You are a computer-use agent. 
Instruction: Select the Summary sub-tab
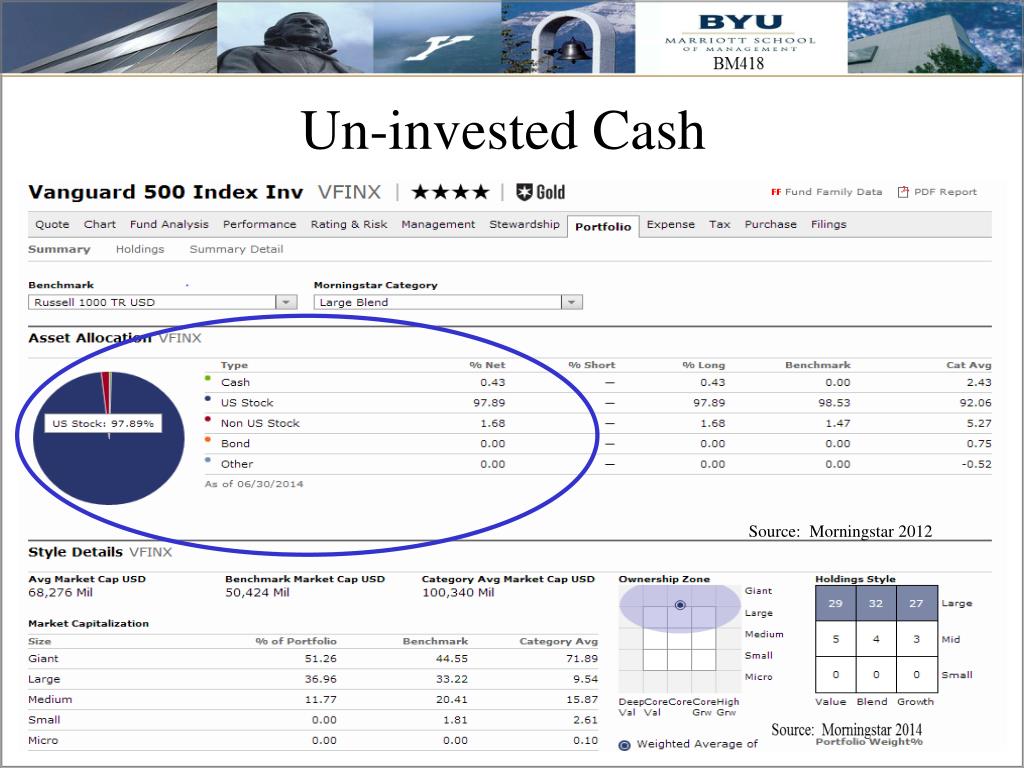coord(59,249)
